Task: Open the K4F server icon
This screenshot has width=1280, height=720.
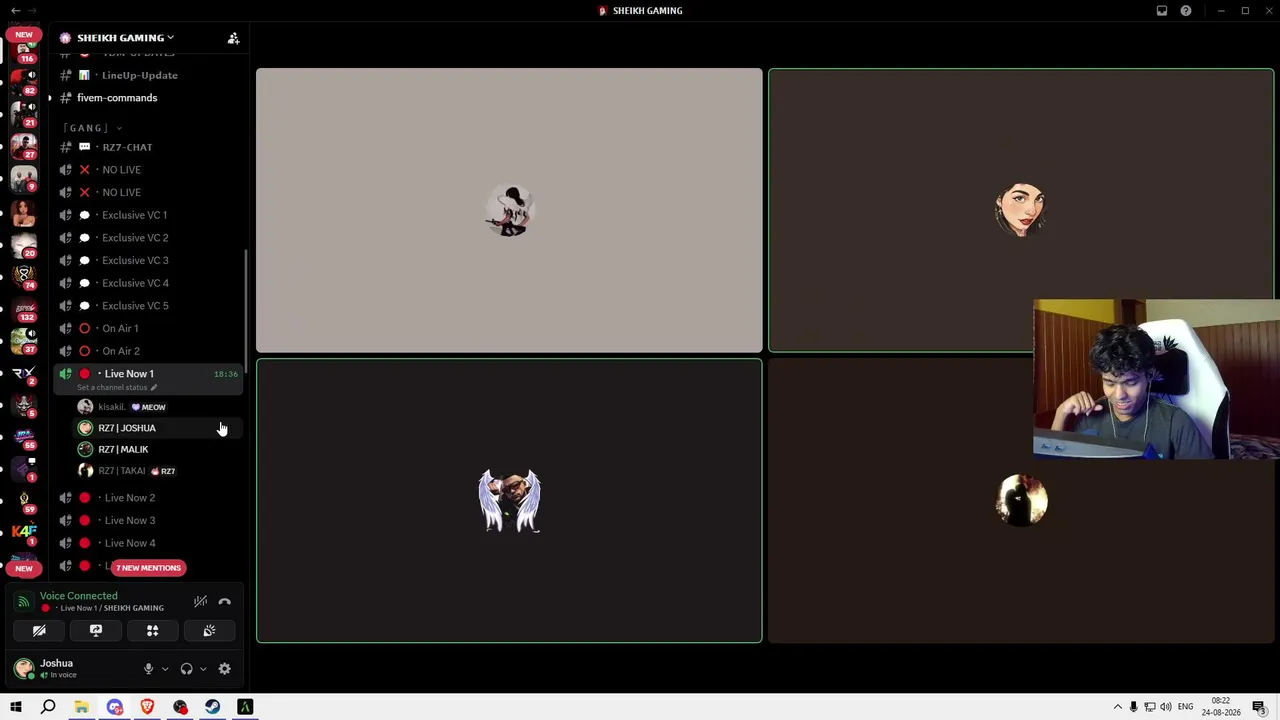Action: click(24, 532)
